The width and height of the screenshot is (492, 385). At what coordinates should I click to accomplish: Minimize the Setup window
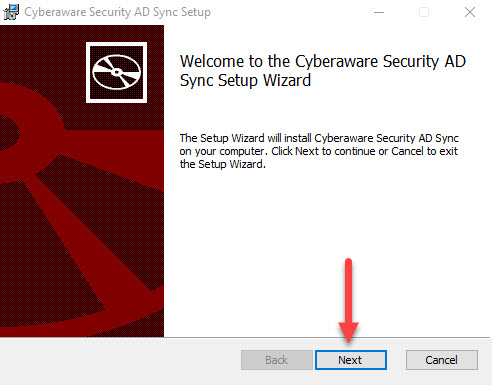pos(379,12)
